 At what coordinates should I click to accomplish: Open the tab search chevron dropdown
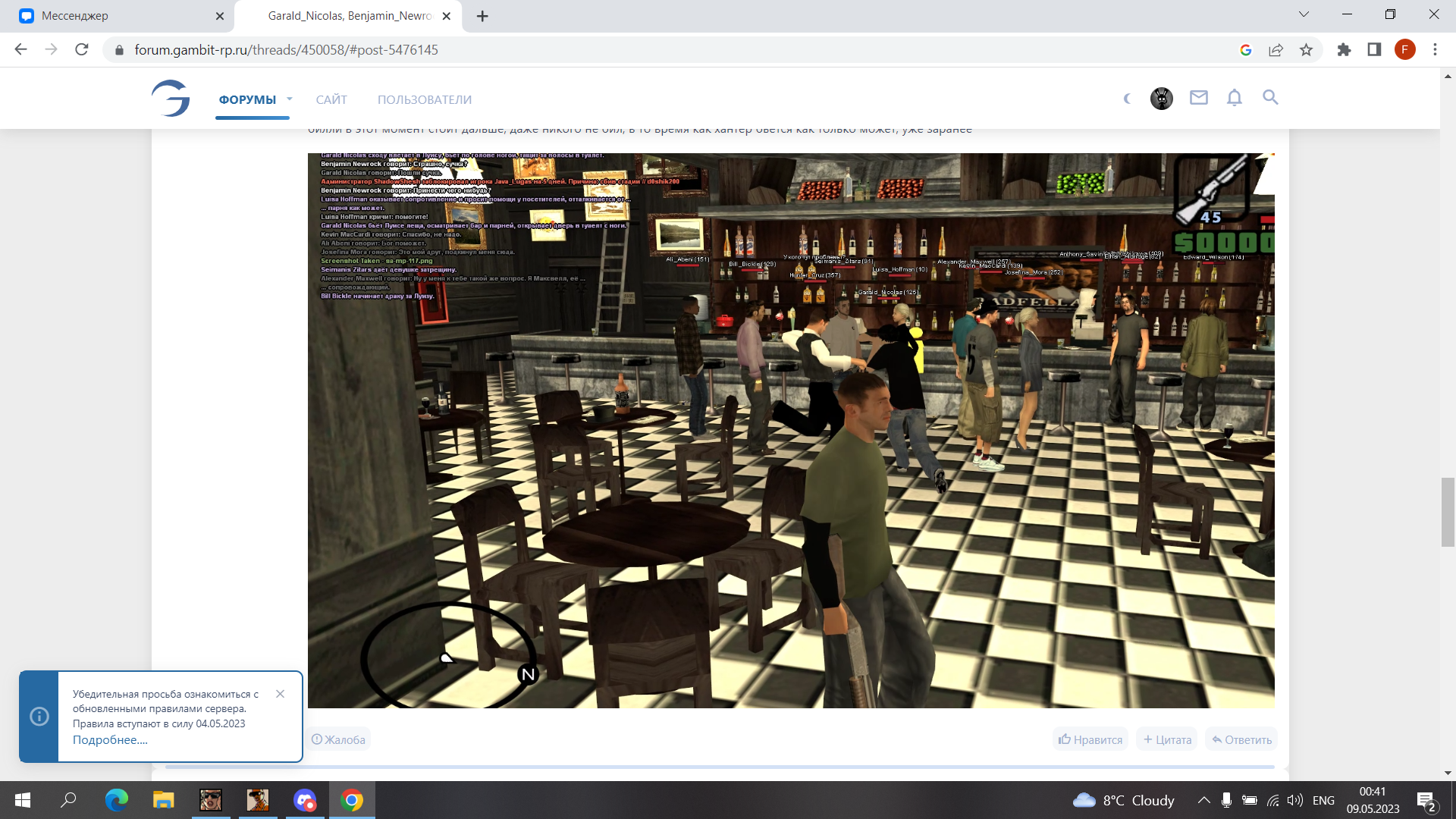[1304, 14]
